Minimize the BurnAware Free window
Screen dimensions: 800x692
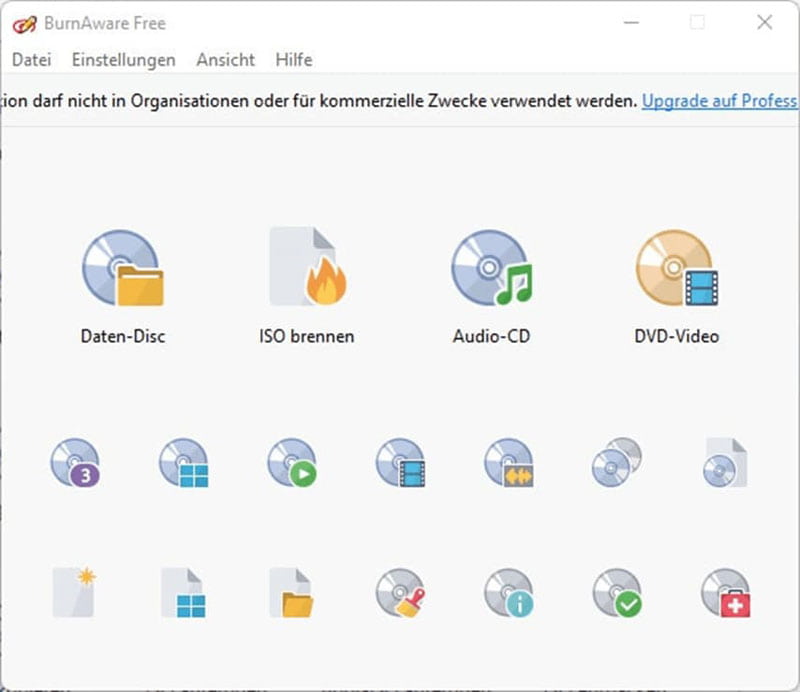coord(631,22)
